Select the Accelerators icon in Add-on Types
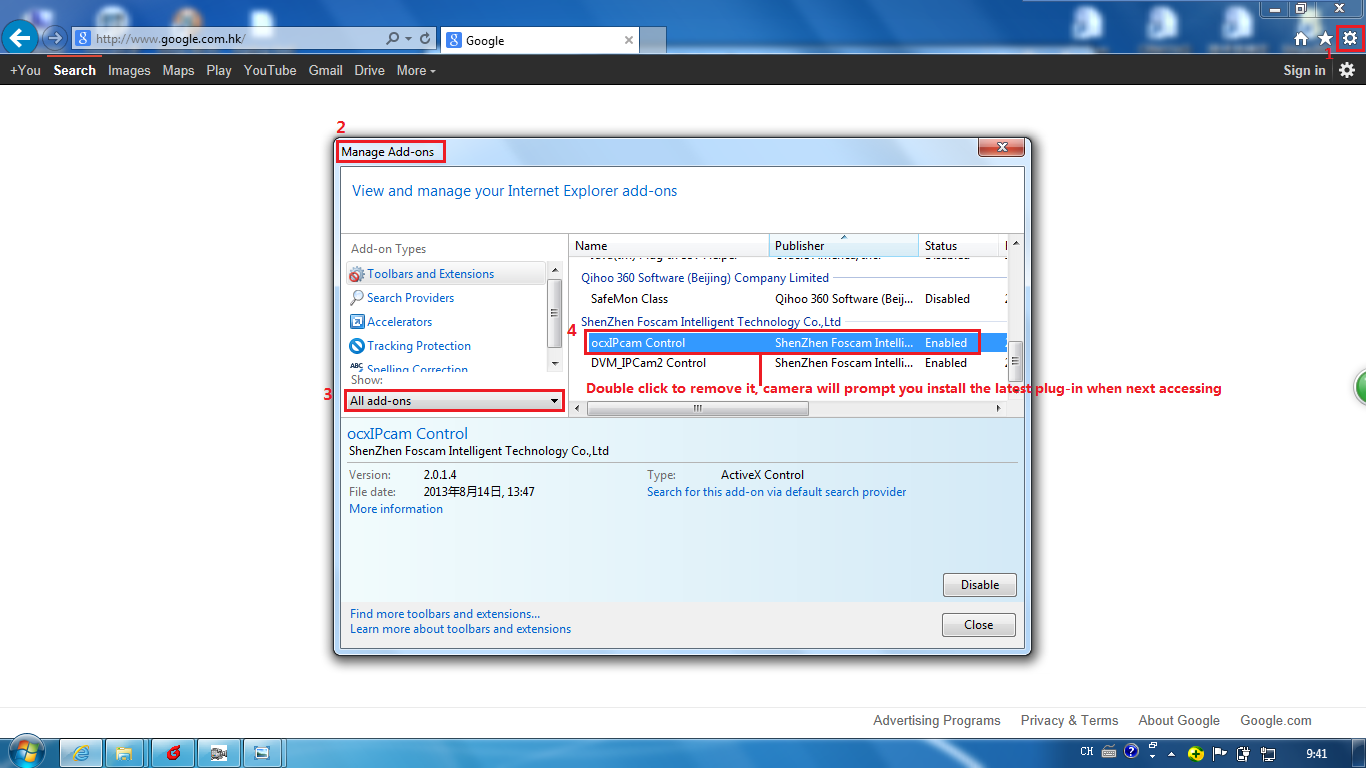This screenshot has height=768, width=1366. tap(357, 322)
